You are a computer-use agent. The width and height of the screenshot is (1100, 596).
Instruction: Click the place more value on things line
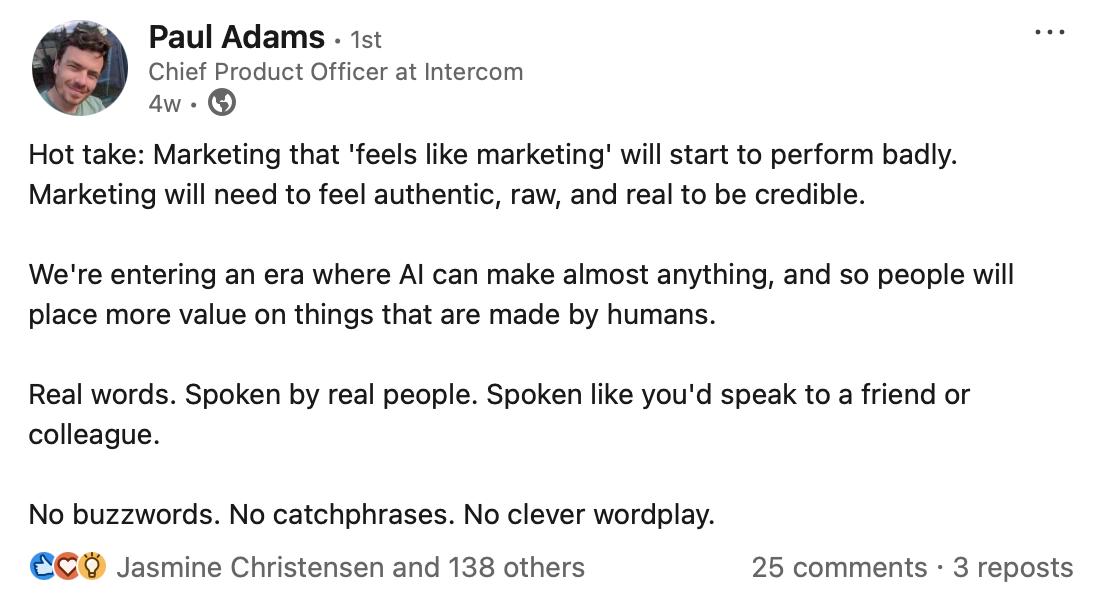tap(371, 315)
